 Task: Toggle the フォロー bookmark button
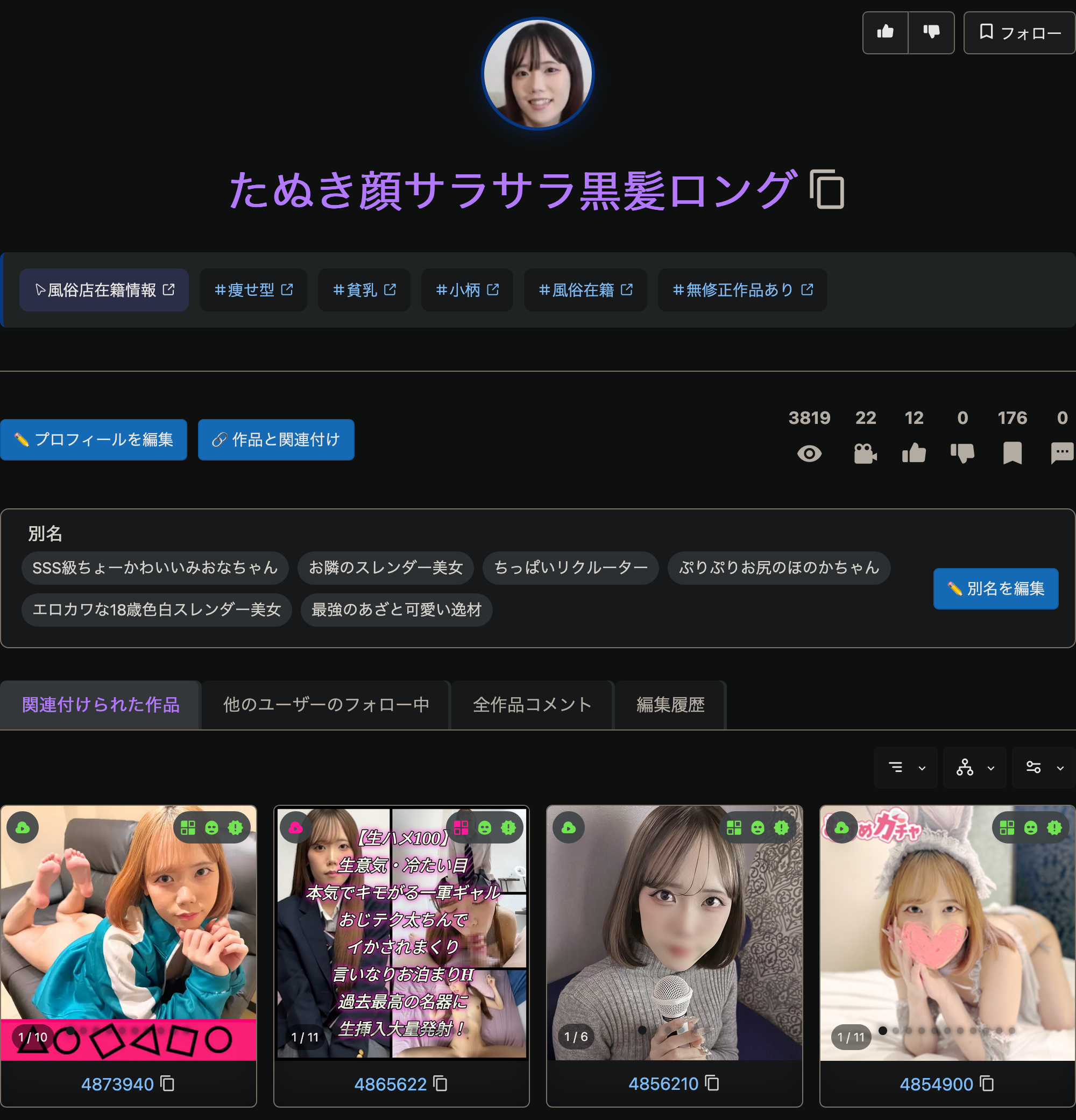coord(1020,33)
